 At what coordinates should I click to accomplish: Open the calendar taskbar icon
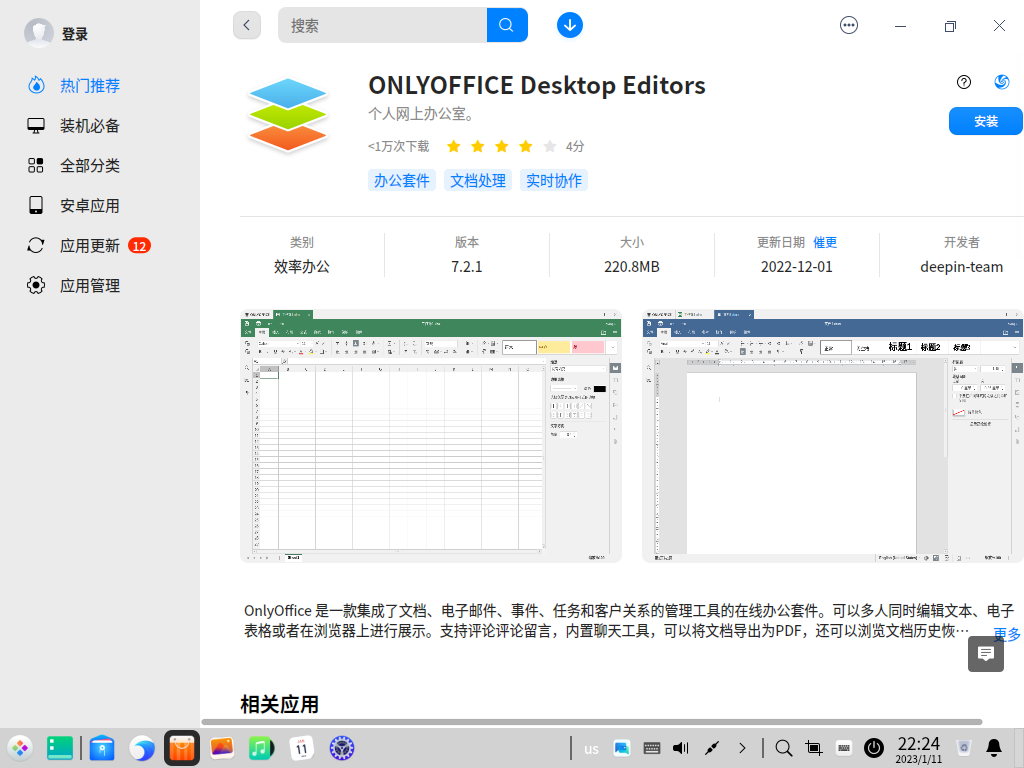[x=301, y=748]
